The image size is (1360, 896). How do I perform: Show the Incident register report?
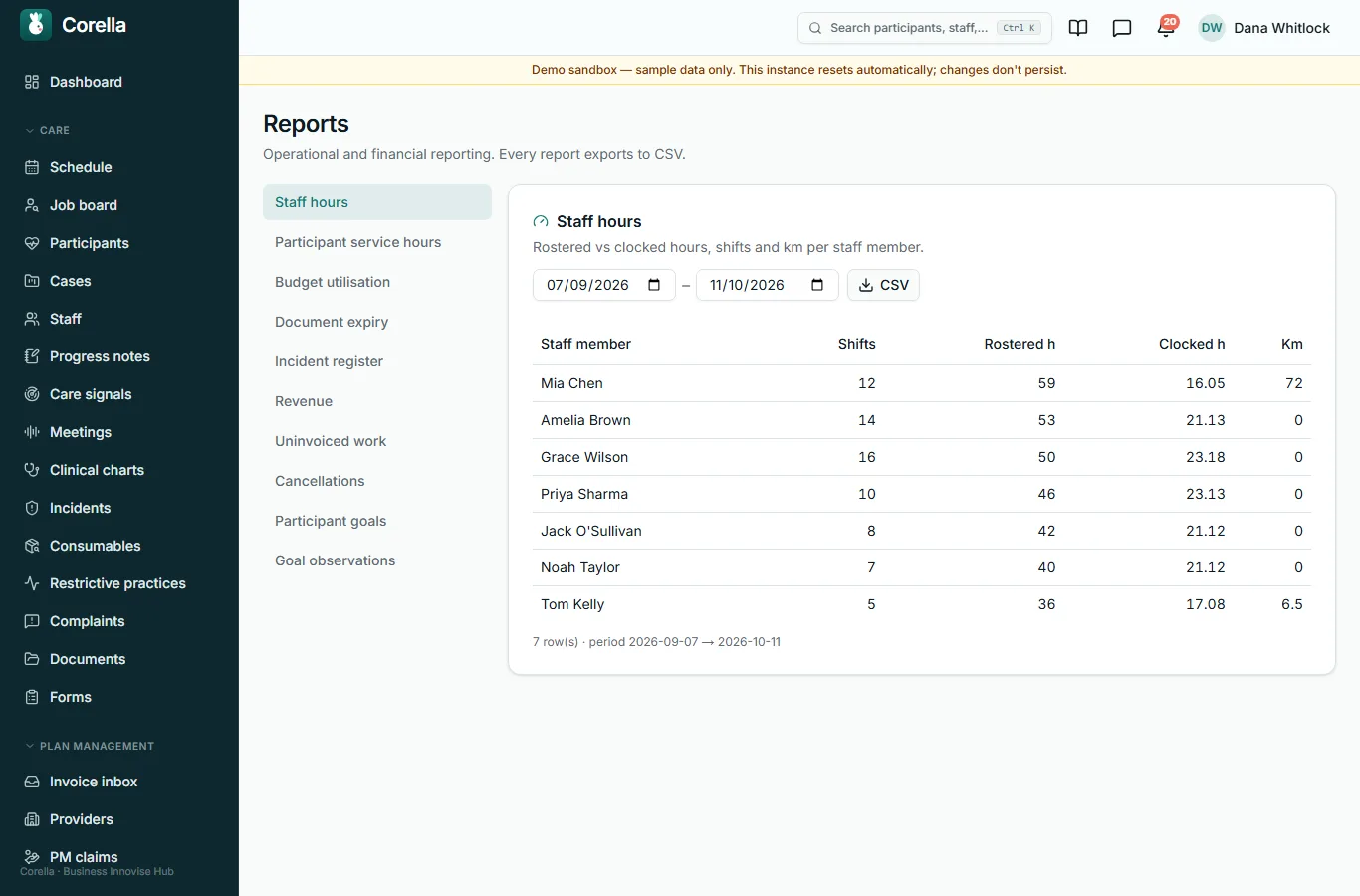pos(377,361)
